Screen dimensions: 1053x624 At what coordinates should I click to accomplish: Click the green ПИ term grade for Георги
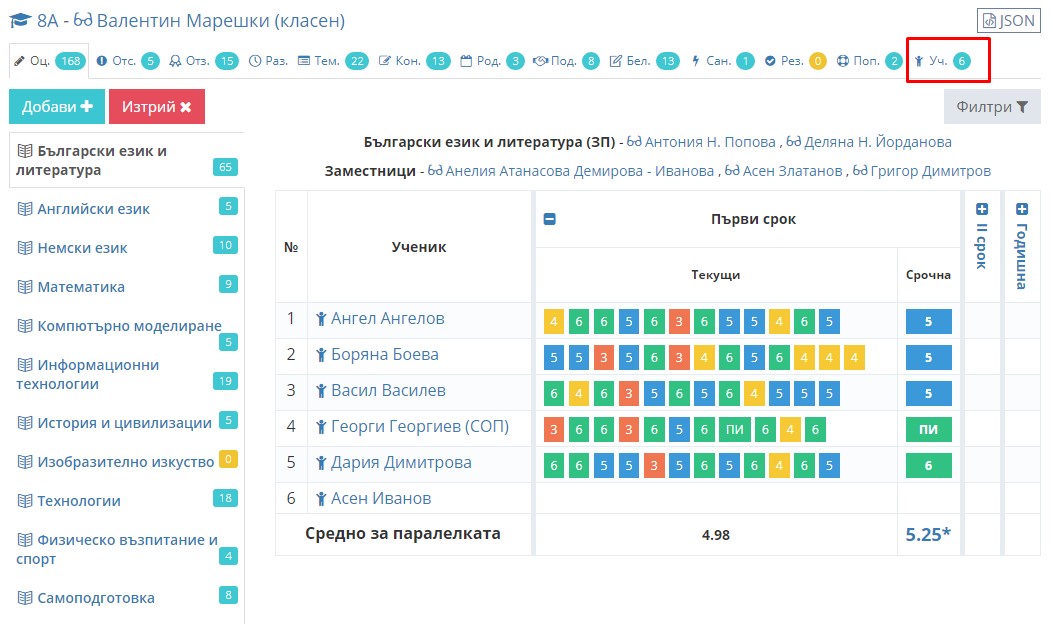(928, 429)
